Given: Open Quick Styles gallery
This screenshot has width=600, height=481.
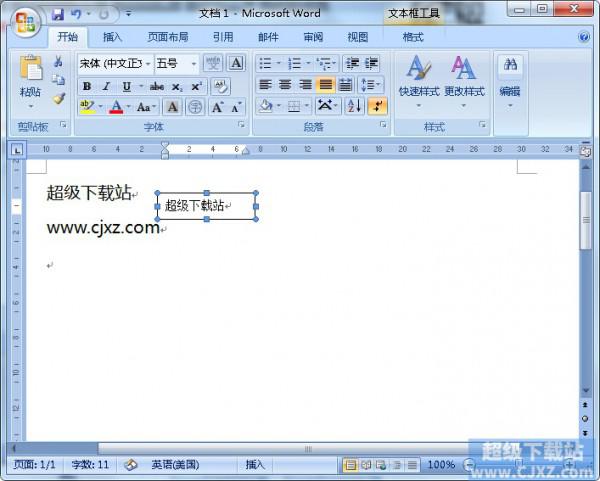Looking at the screenshot, I should click(419, 81).
